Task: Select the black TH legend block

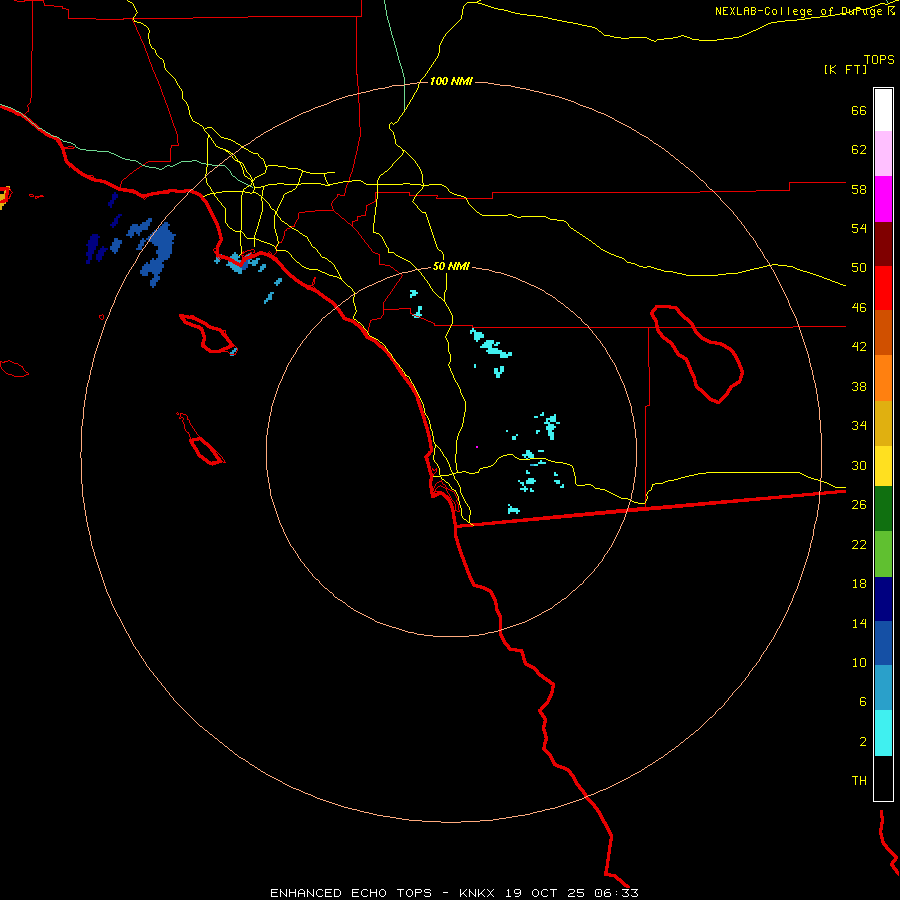Action: pos(883,778)
